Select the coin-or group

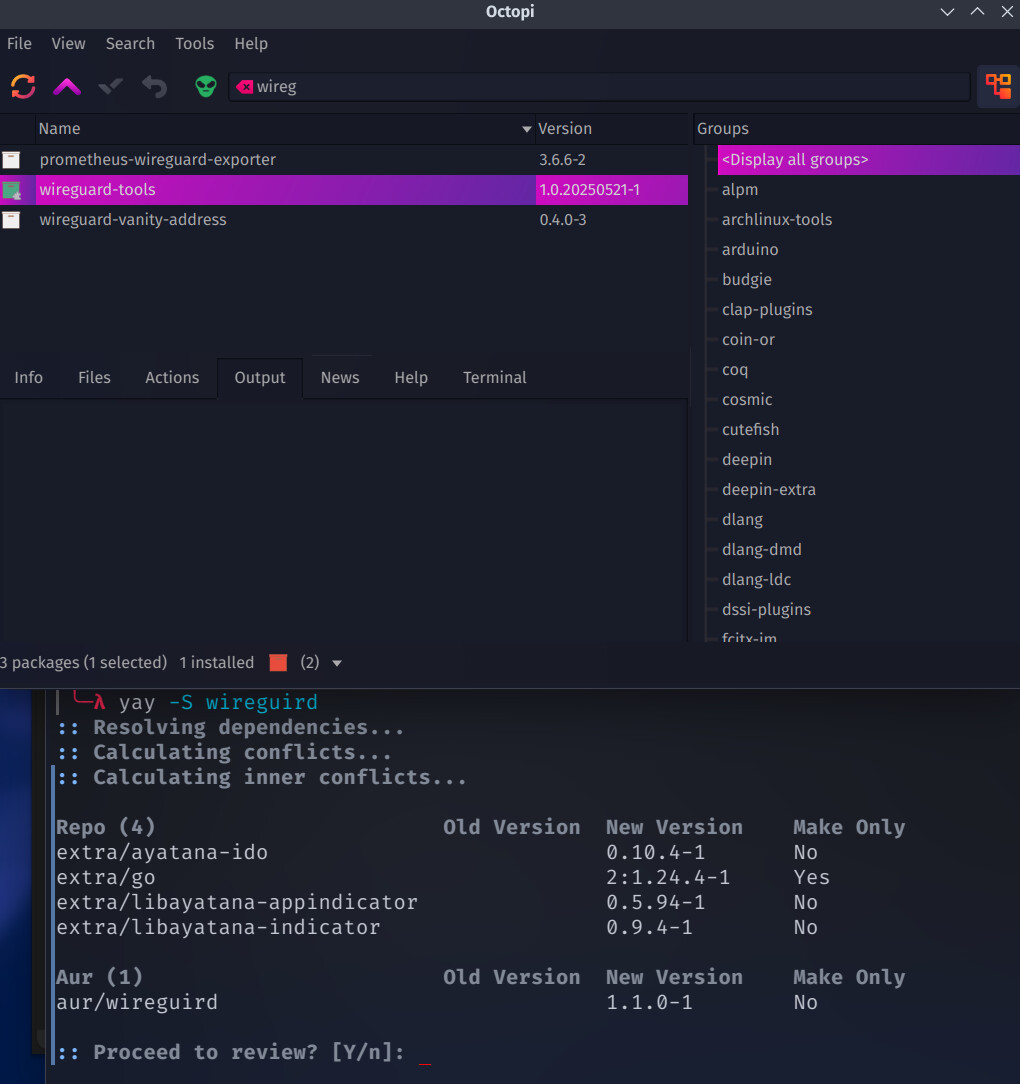[x=748, y=339]
